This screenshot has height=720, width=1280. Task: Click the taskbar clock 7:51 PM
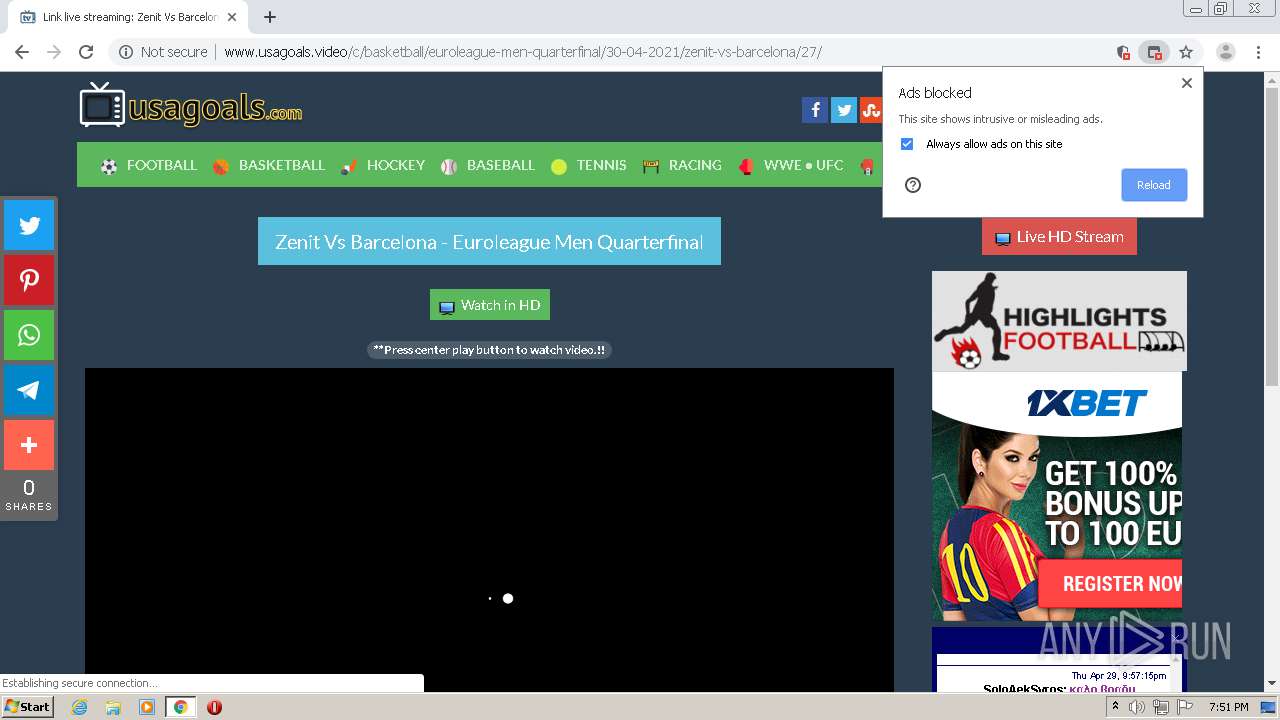(x=1228, y=707)
